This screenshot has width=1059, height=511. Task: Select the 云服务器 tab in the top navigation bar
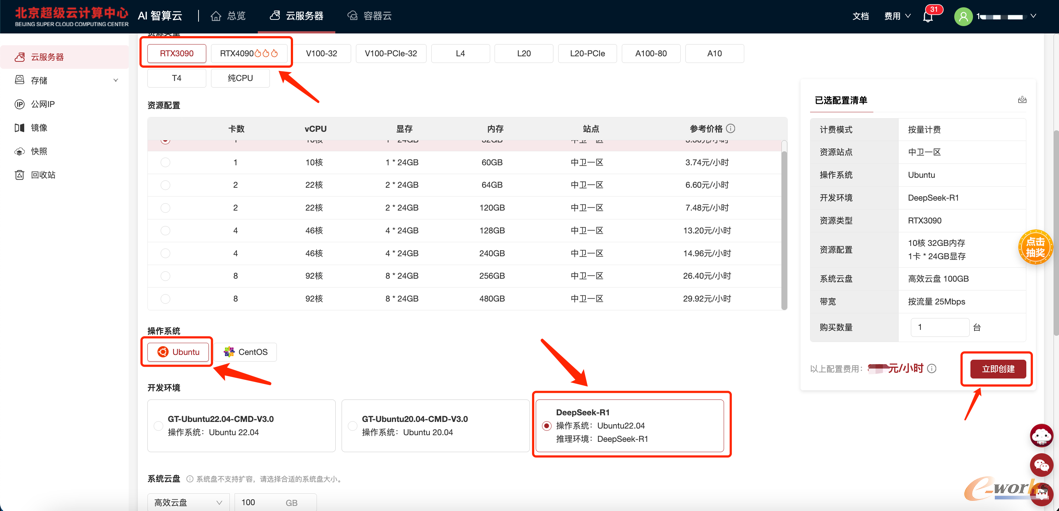(x=296, y=16)
